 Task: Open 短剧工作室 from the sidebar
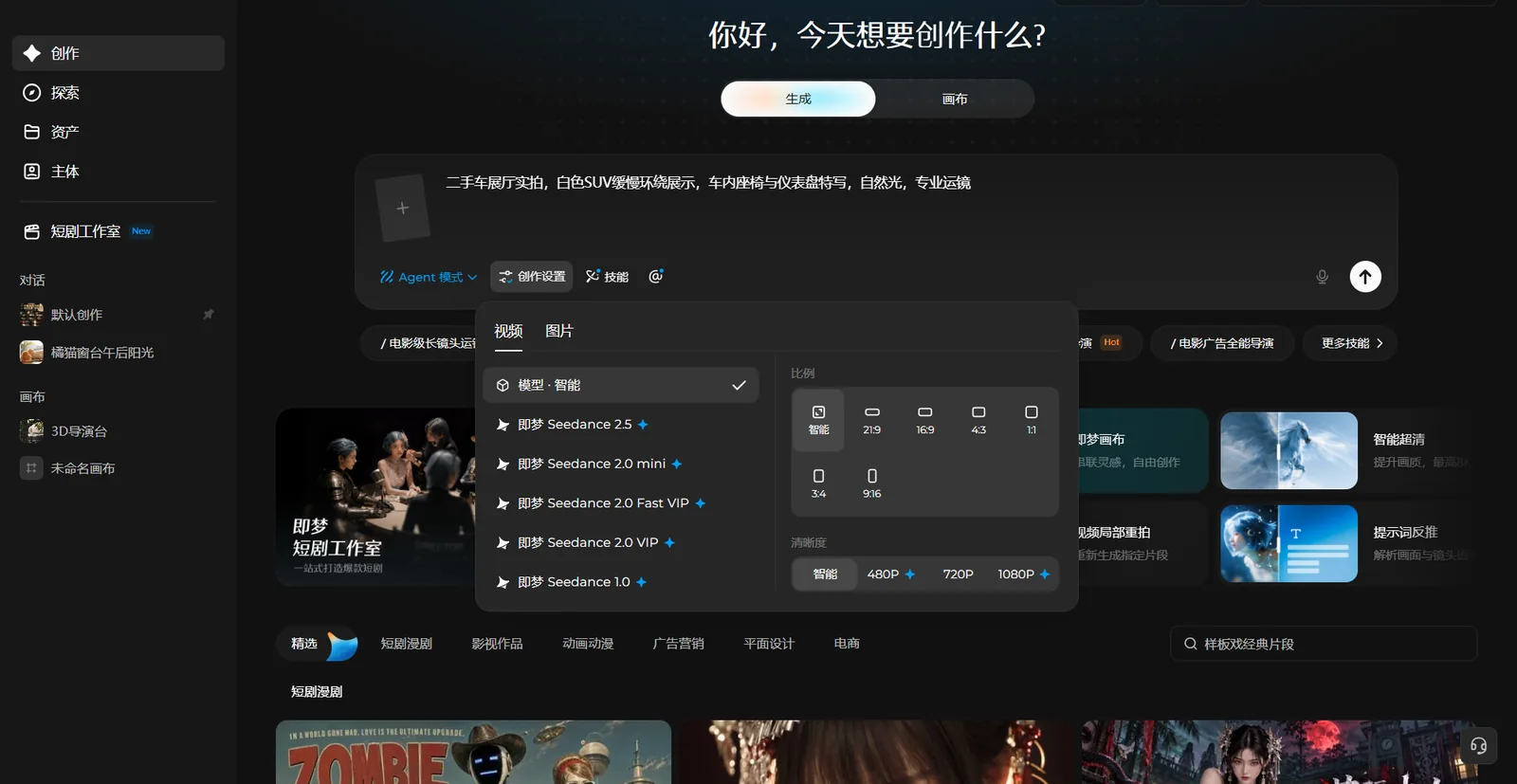click(x=119, y=231)
